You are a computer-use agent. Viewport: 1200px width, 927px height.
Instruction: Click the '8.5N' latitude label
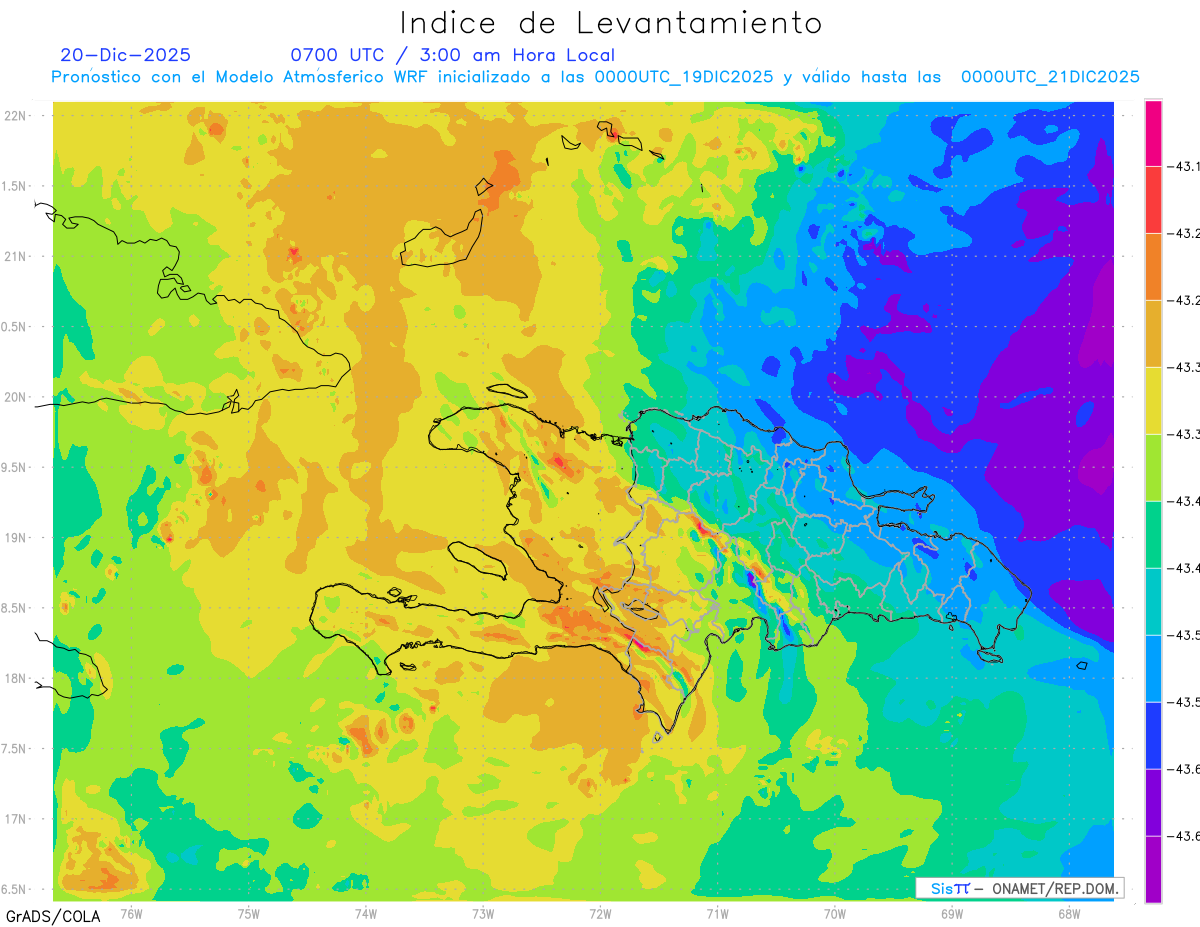pyautogui.click(x=14, y=608)
